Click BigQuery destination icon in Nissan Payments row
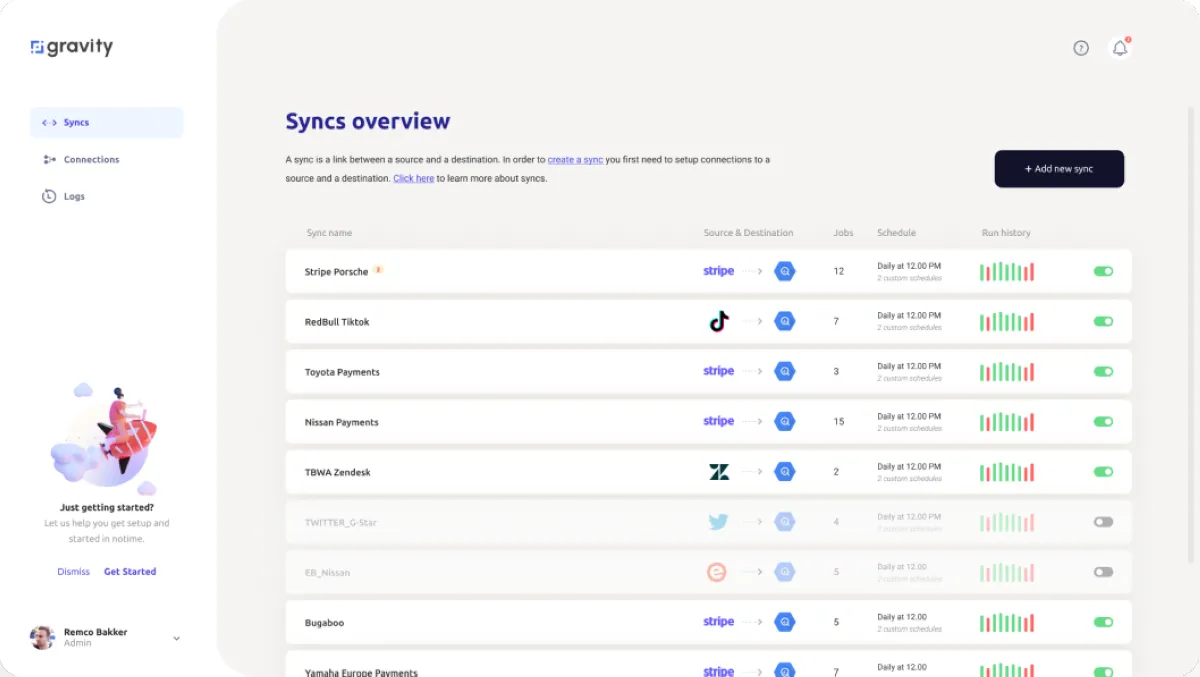The image size is (1200, 677). pyautogui.click(x=785, y=421)
